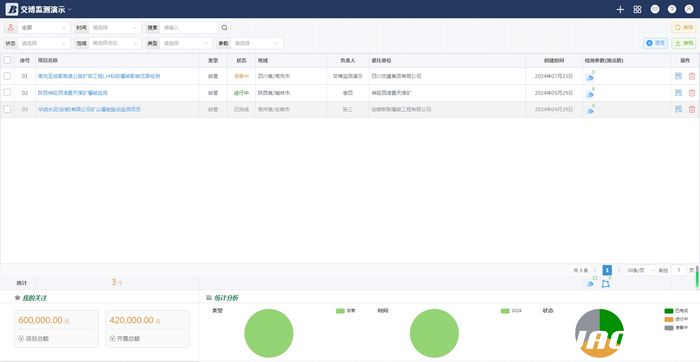This screenshot has height=362, width=700.
Task: Open the 陕西神延西湾露天煤矿 project link
Action: click(x=73, y=93)
